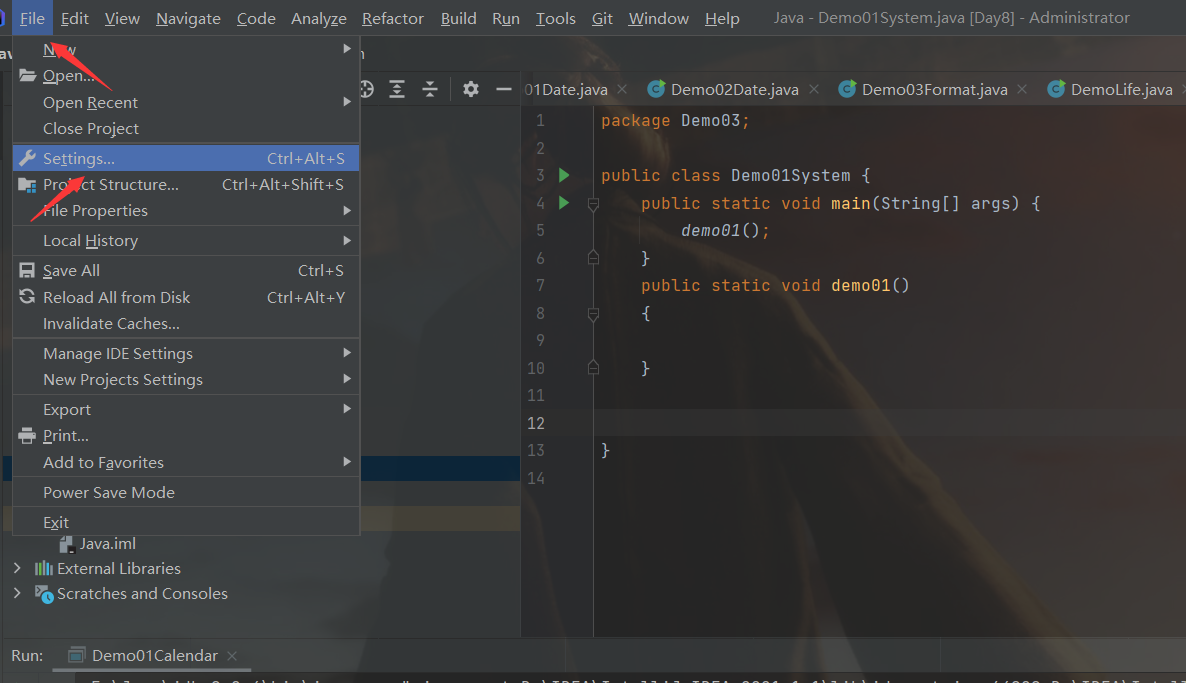Screen dimensions: 1186x683
Task: Open the Edit menu
Action: click(74, 18)
